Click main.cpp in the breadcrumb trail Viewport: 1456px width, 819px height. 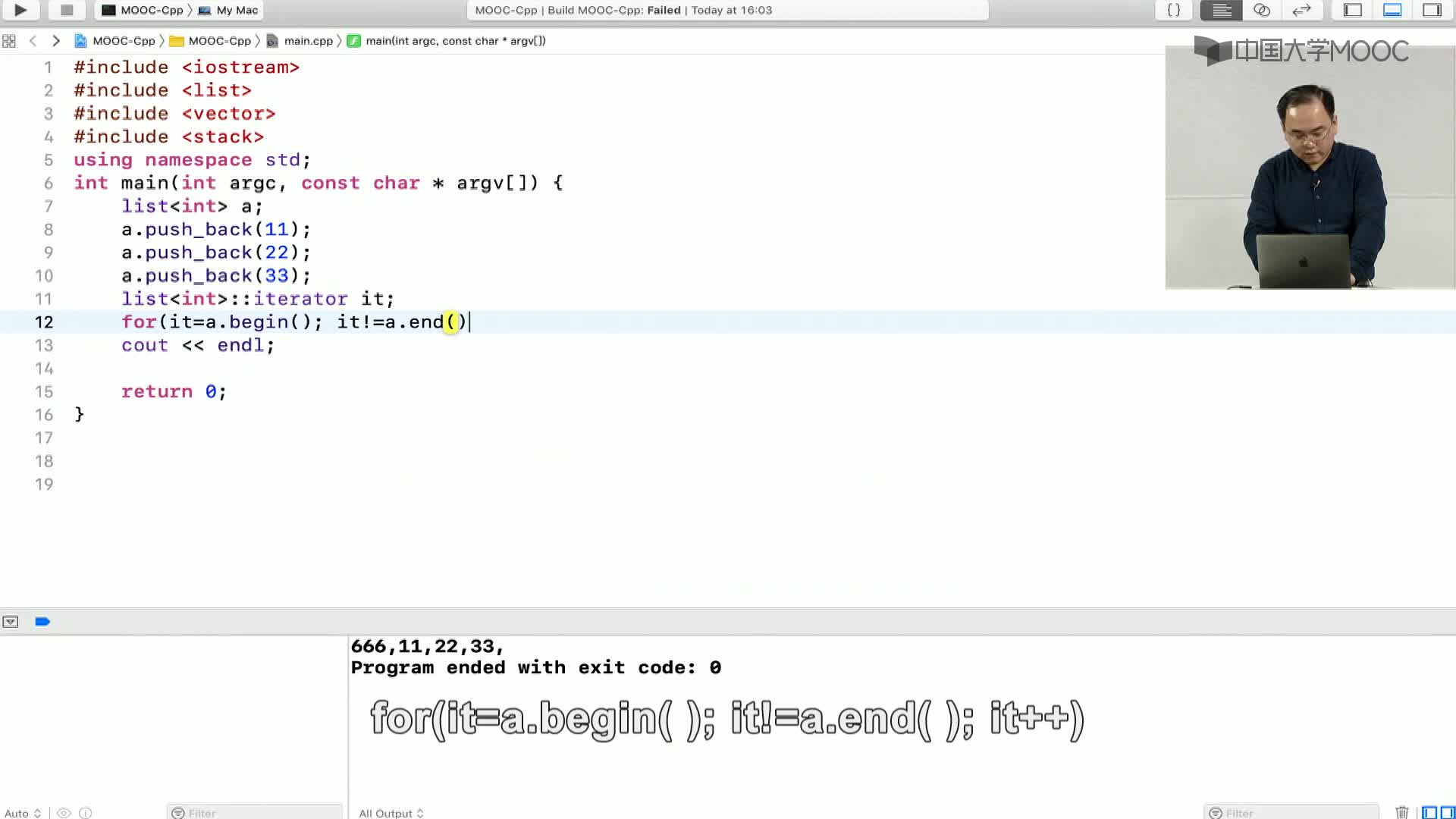pos(307,40)
